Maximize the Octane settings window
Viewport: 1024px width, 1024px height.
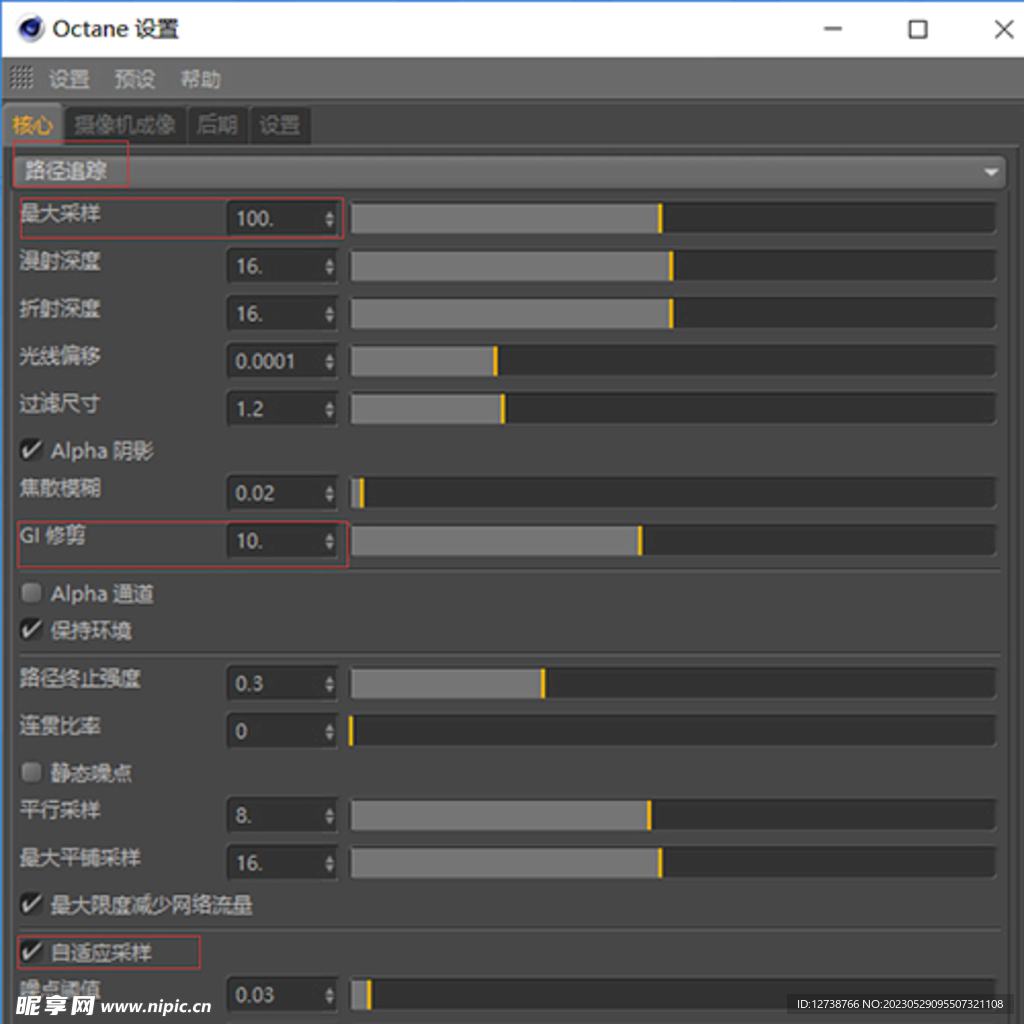917,29
